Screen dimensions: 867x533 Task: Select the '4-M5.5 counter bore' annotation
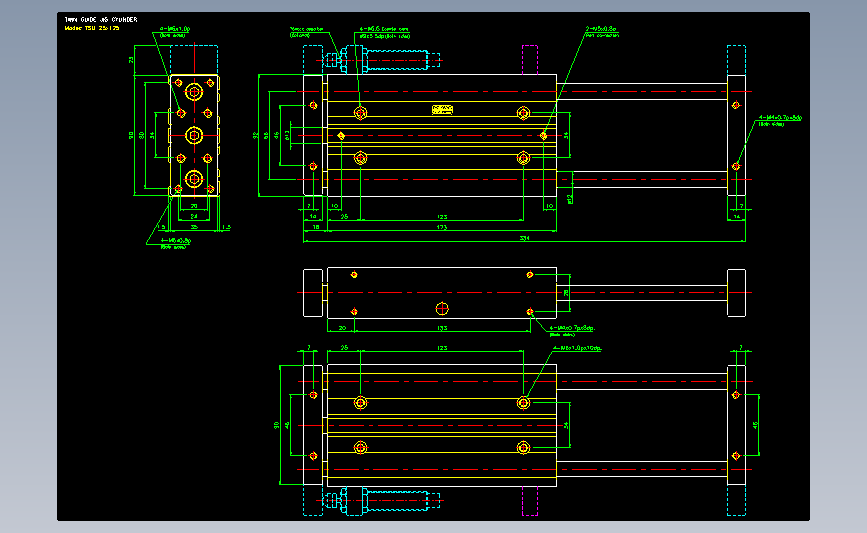point(385,32)
